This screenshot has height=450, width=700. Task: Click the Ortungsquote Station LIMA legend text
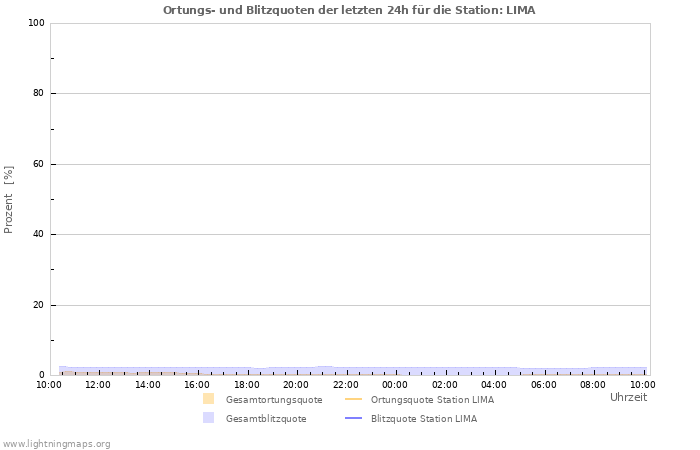[x=432, y=400]
